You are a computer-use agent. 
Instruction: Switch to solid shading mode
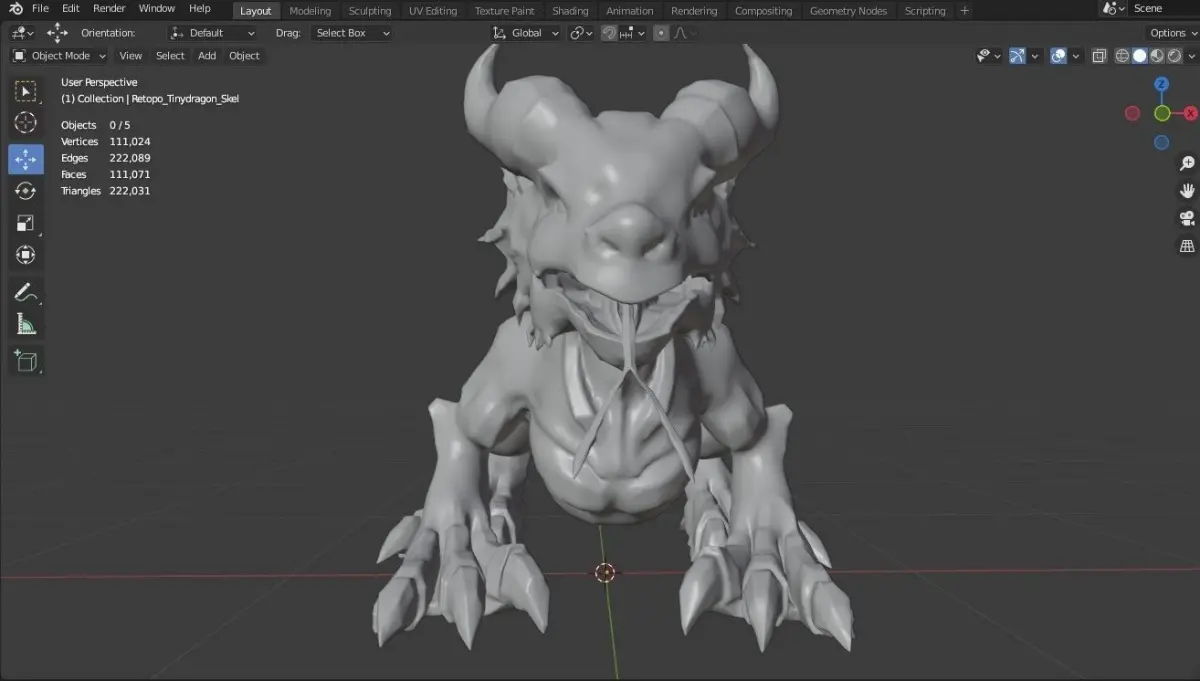pos(1139,56)
